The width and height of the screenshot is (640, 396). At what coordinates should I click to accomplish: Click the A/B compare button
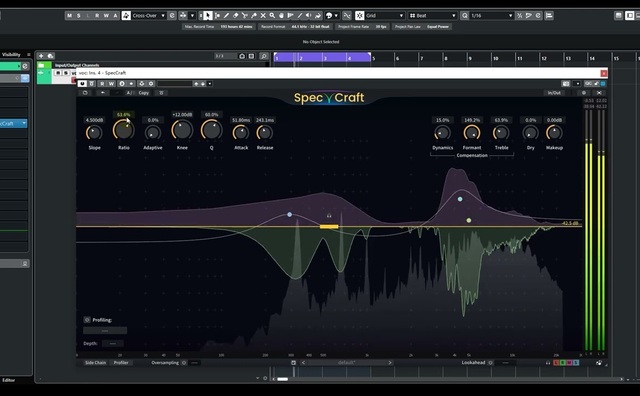pos(130,93)
